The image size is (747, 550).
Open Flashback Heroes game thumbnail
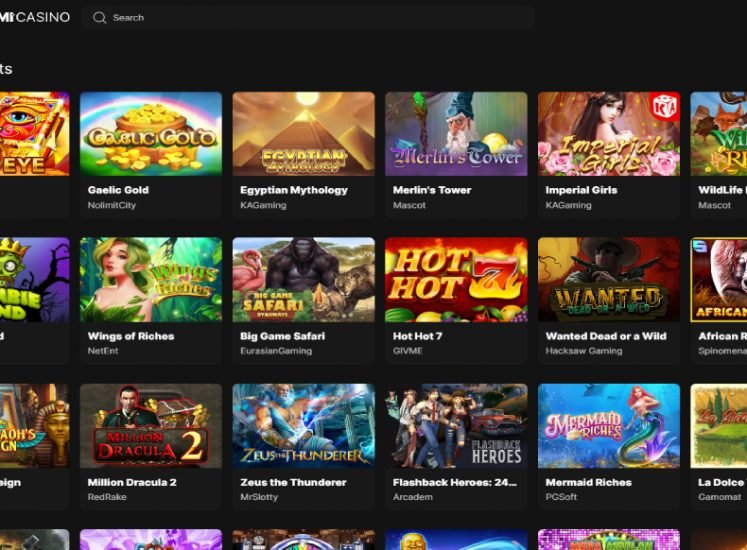pos(456,426)
